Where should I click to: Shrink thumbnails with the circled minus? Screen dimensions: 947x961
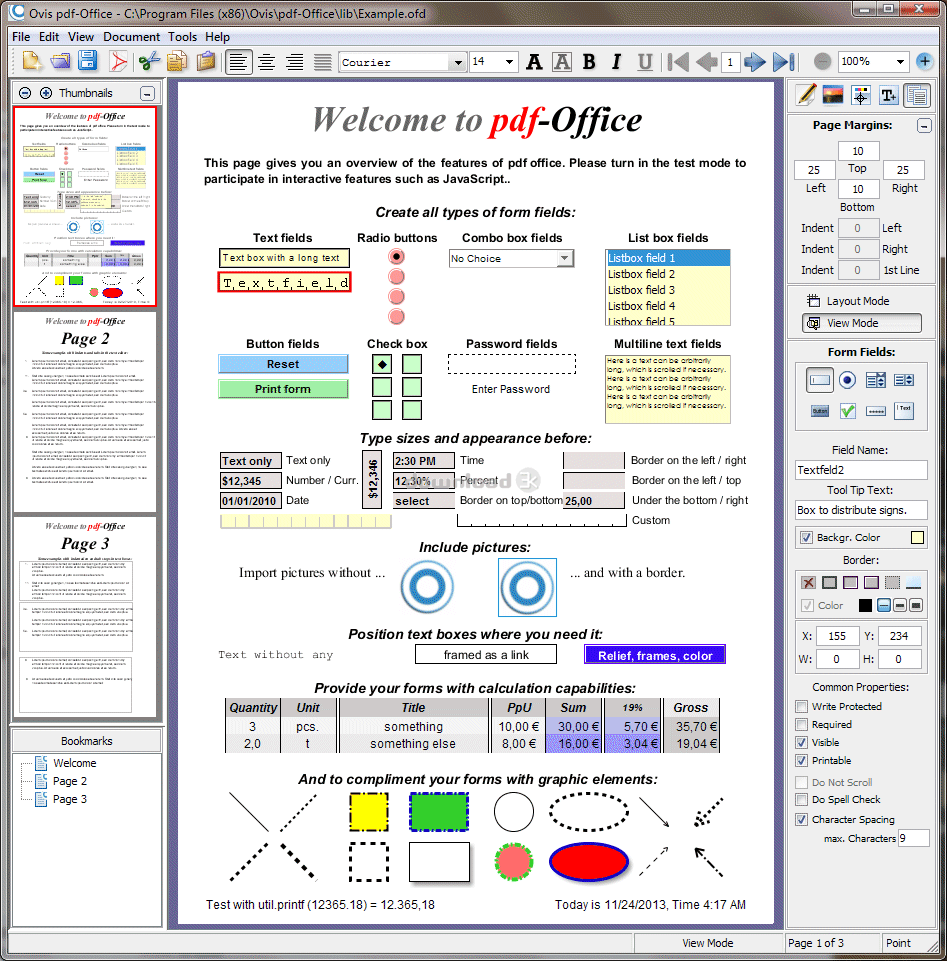click(x=25, y=93)
